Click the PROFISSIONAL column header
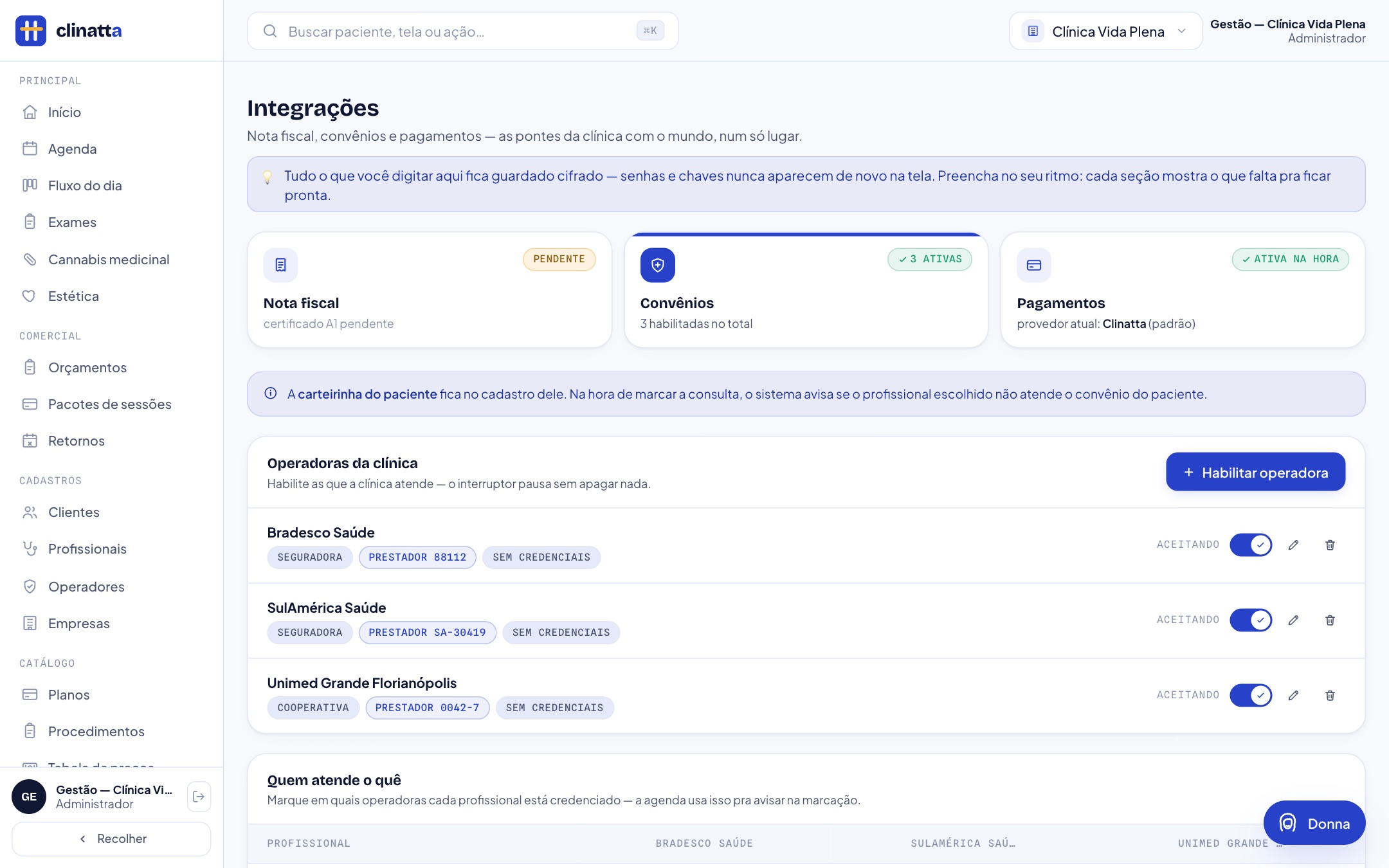The width and height of the screenshot is (1389, 868). tap(309, 844)
